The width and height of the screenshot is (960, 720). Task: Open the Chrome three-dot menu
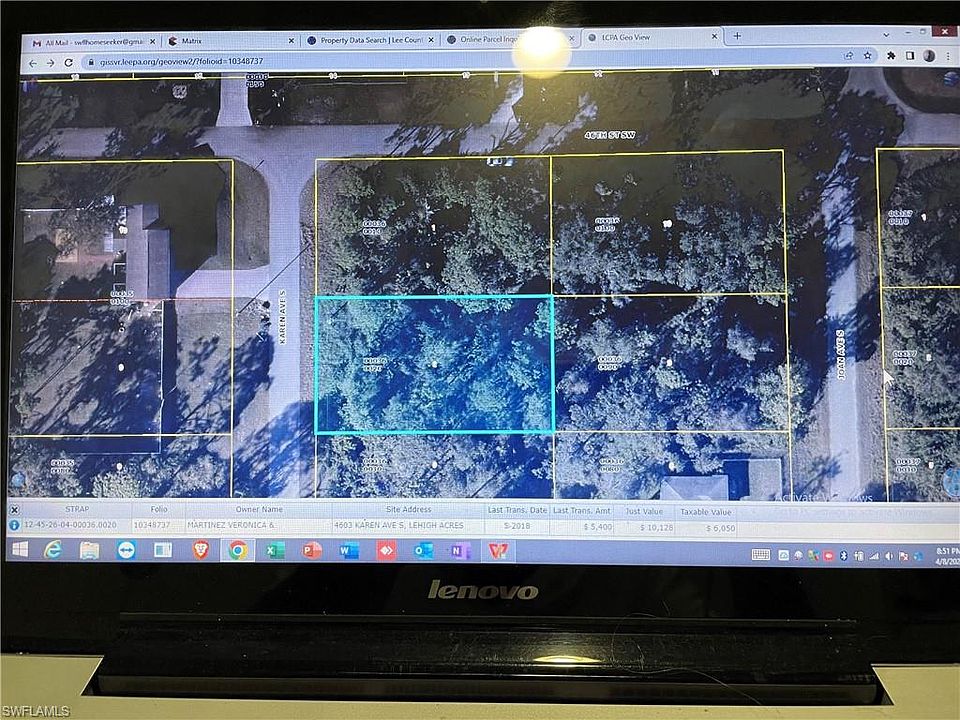(948, 56)
